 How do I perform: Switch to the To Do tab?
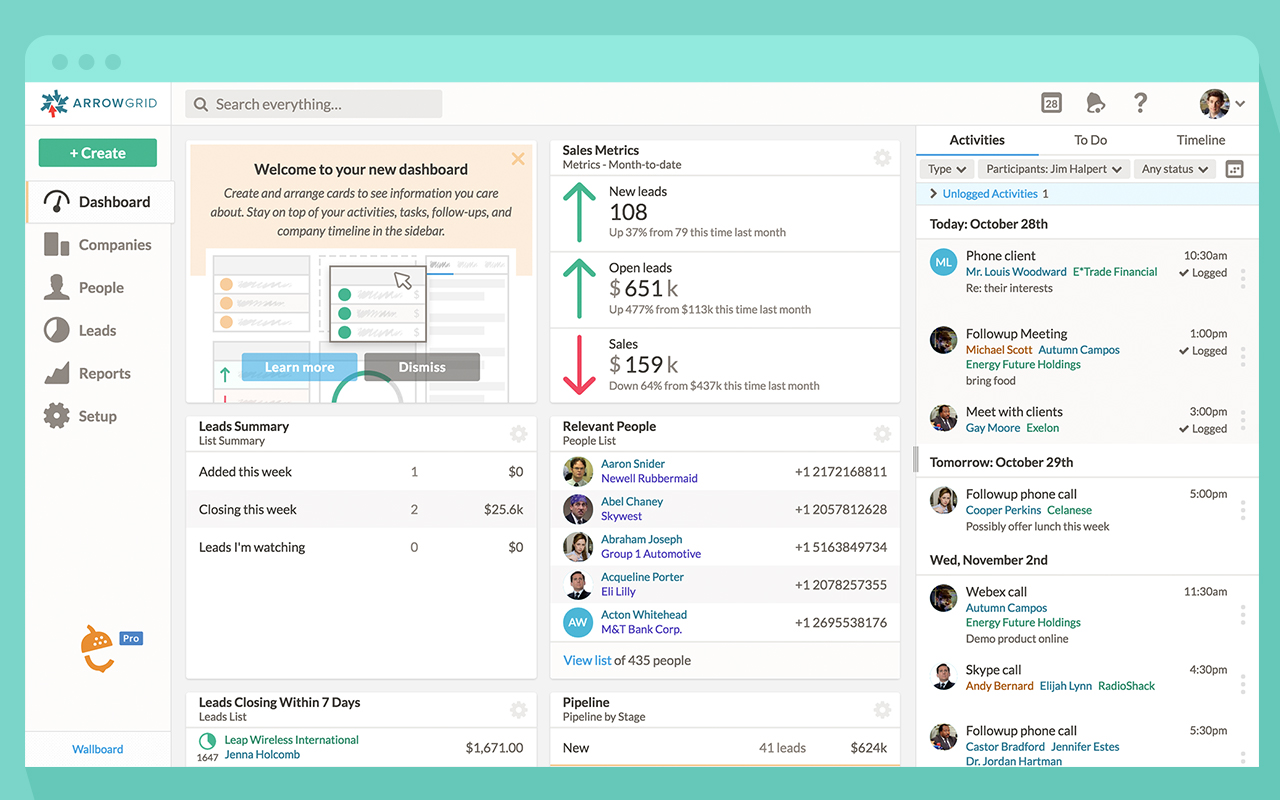coord(1090,140)
